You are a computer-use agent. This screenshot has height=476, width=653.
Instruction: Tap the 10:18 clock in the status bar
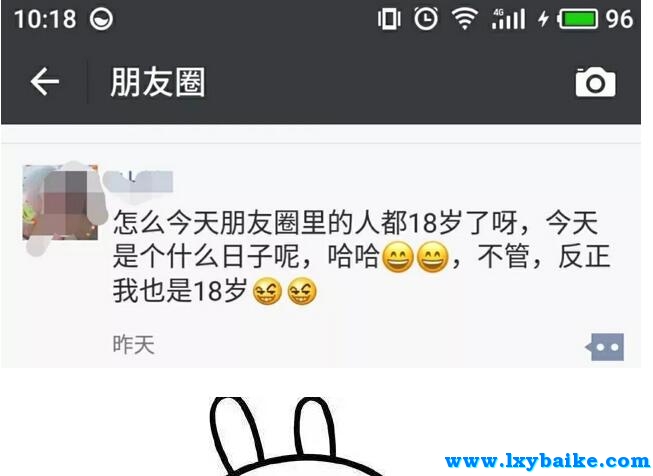45,20
